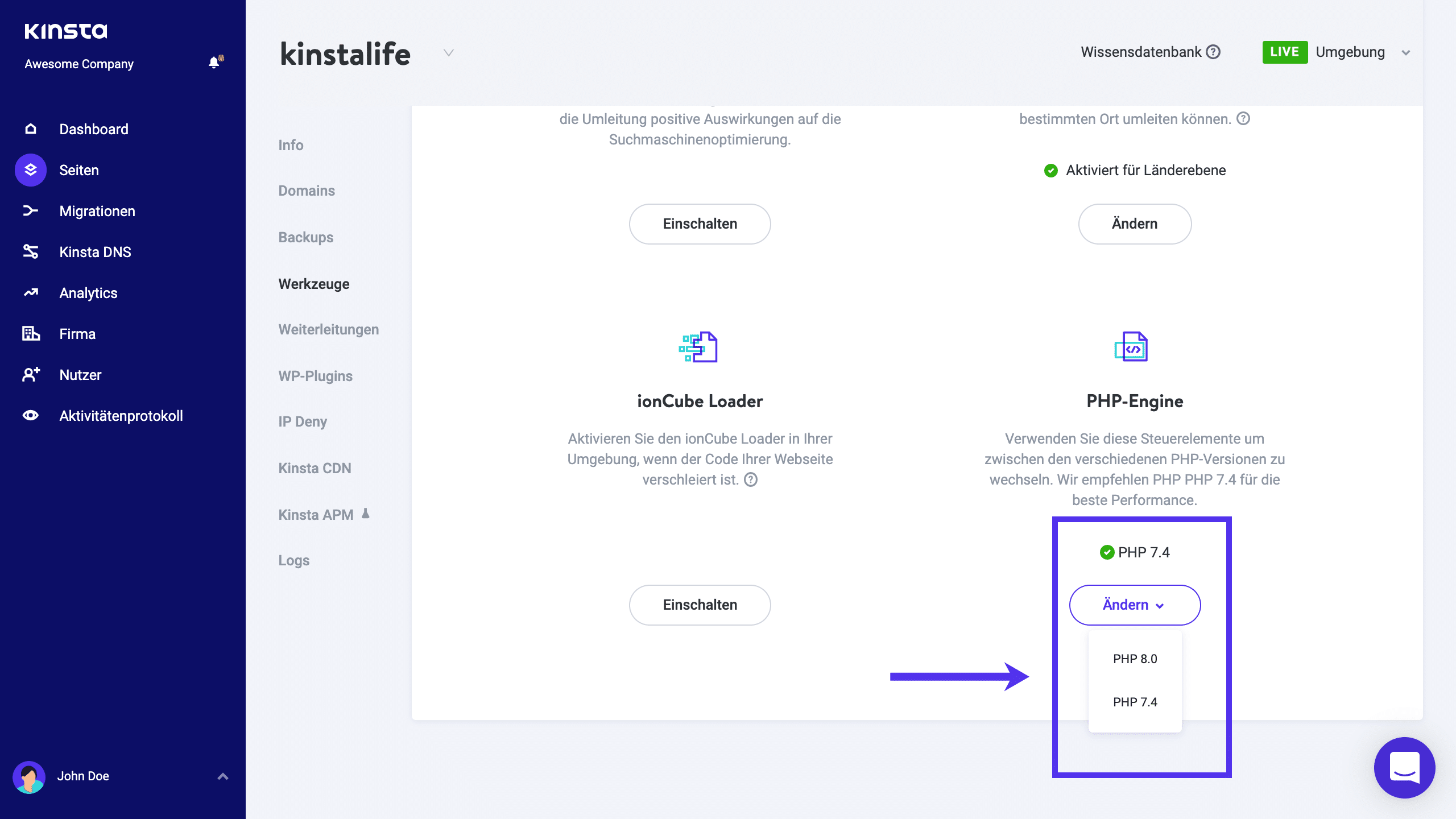The height and width of the screenshot is (819, 1456).
Task: Select PHP 8.0 from the version list
Action: tap(1134, 659)
